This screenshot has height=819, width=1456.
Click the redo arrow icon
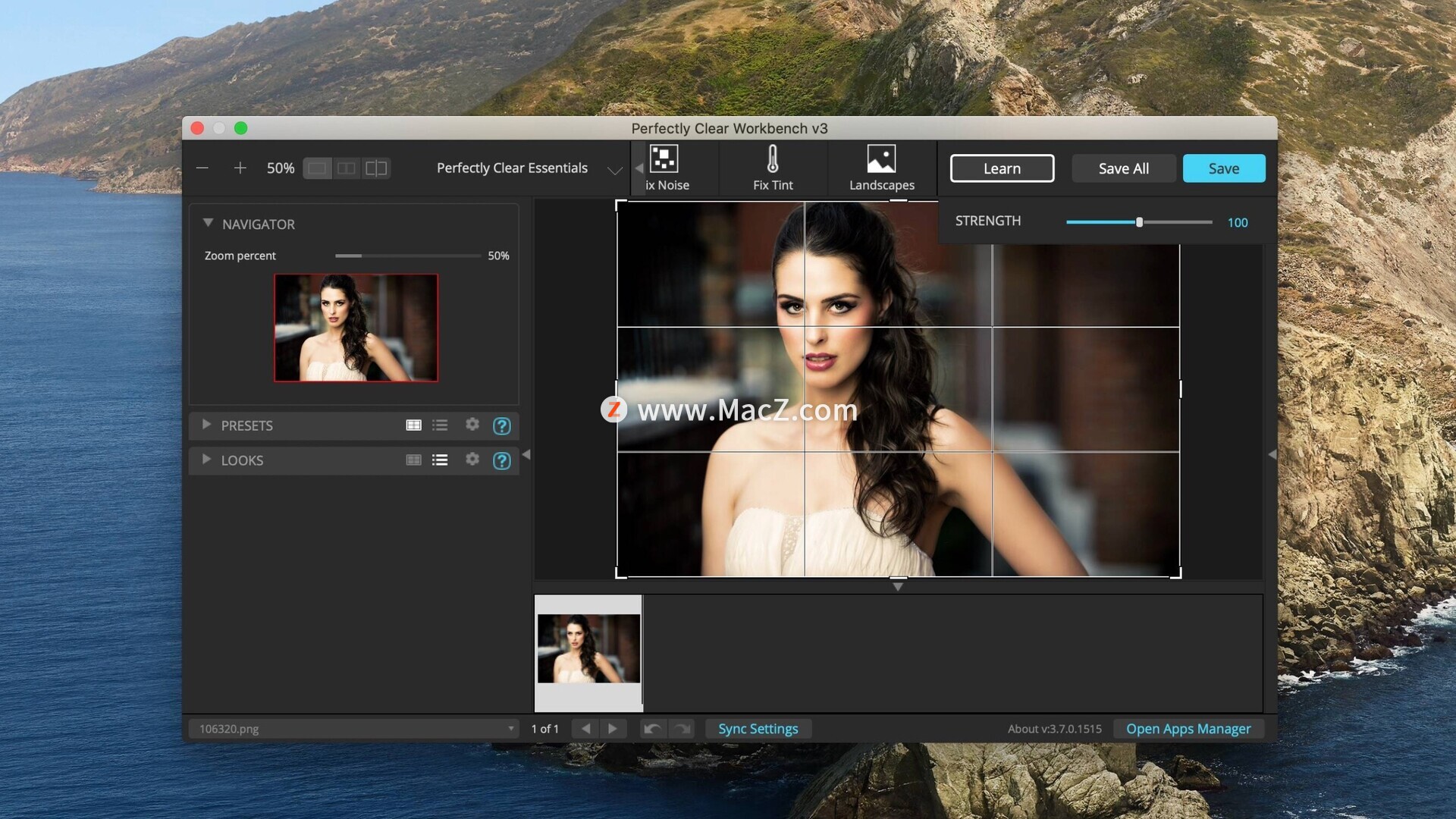click(682, 729)
